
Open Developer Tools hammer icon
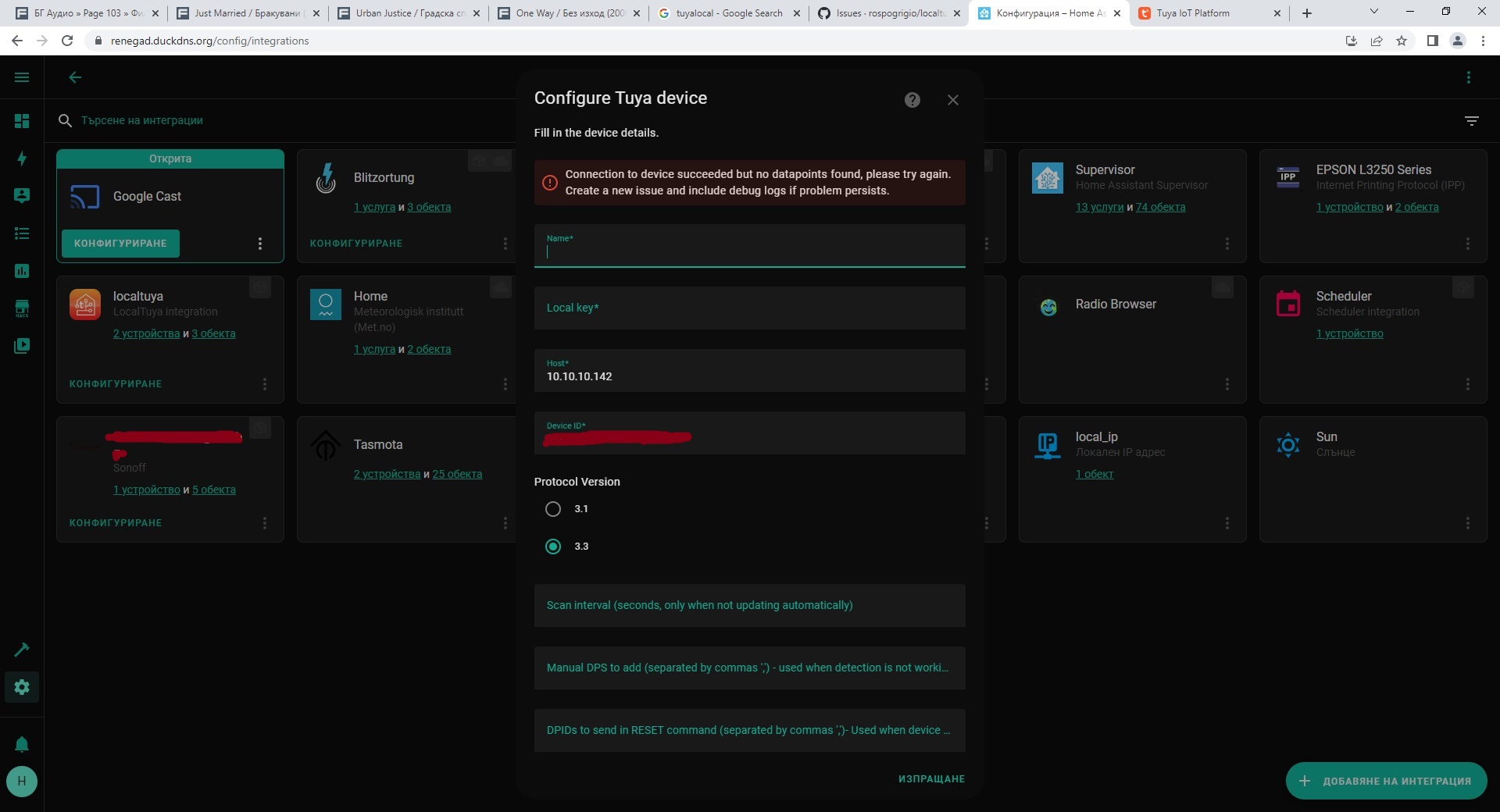(22, 650)
